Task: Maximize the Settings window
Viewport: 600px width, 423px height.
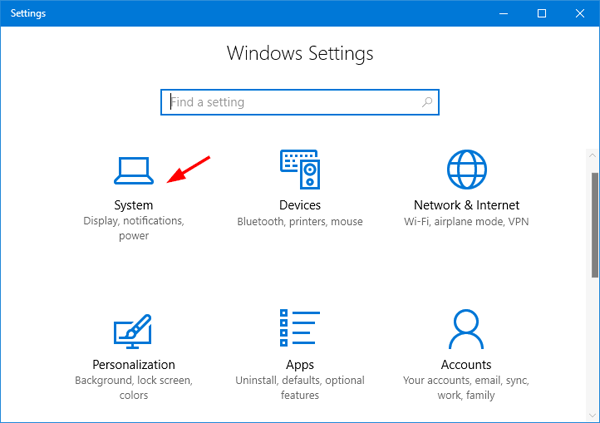Action: coord(541,13)
